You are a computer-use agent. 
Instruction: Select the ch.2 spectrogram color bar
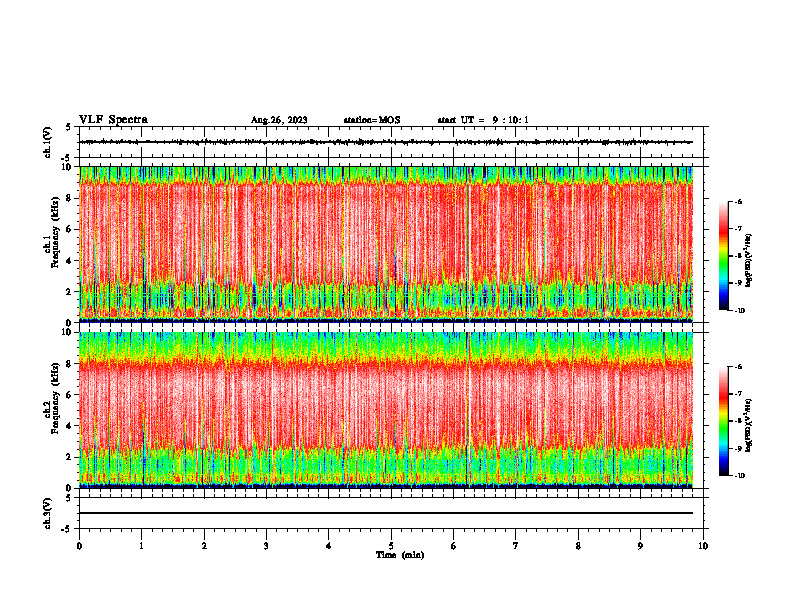tap(723, 421)
